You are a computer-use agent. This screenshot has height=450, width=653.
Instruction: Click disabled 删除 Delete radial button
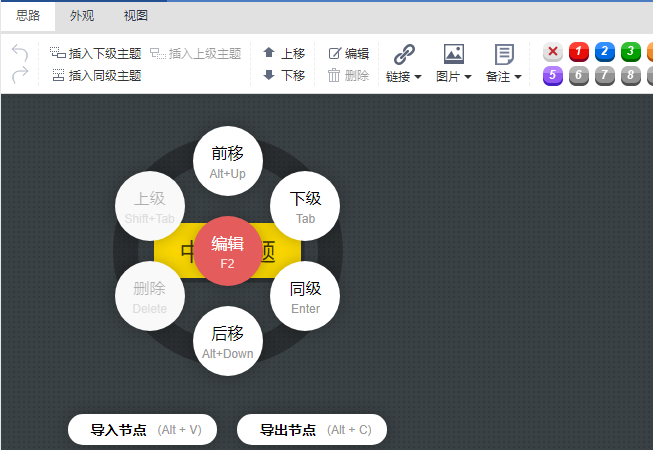[x=150, y=296]
